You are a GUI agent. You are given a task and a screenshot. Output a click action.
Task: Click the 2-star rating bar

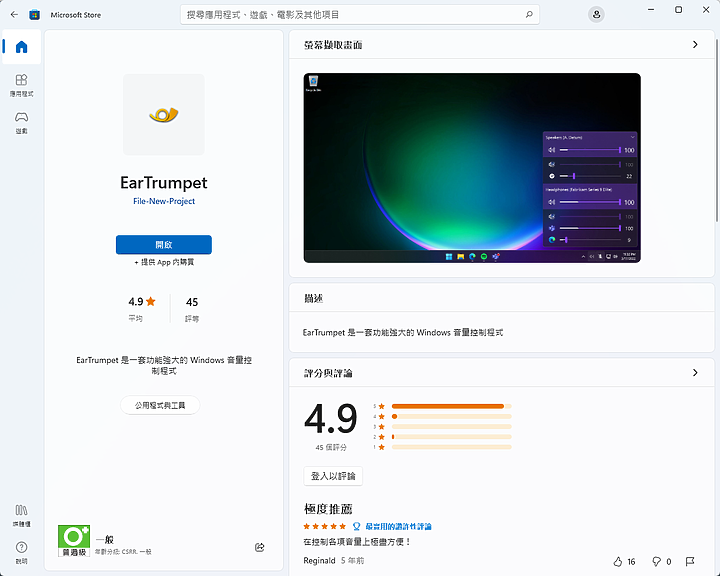(451, 437)
